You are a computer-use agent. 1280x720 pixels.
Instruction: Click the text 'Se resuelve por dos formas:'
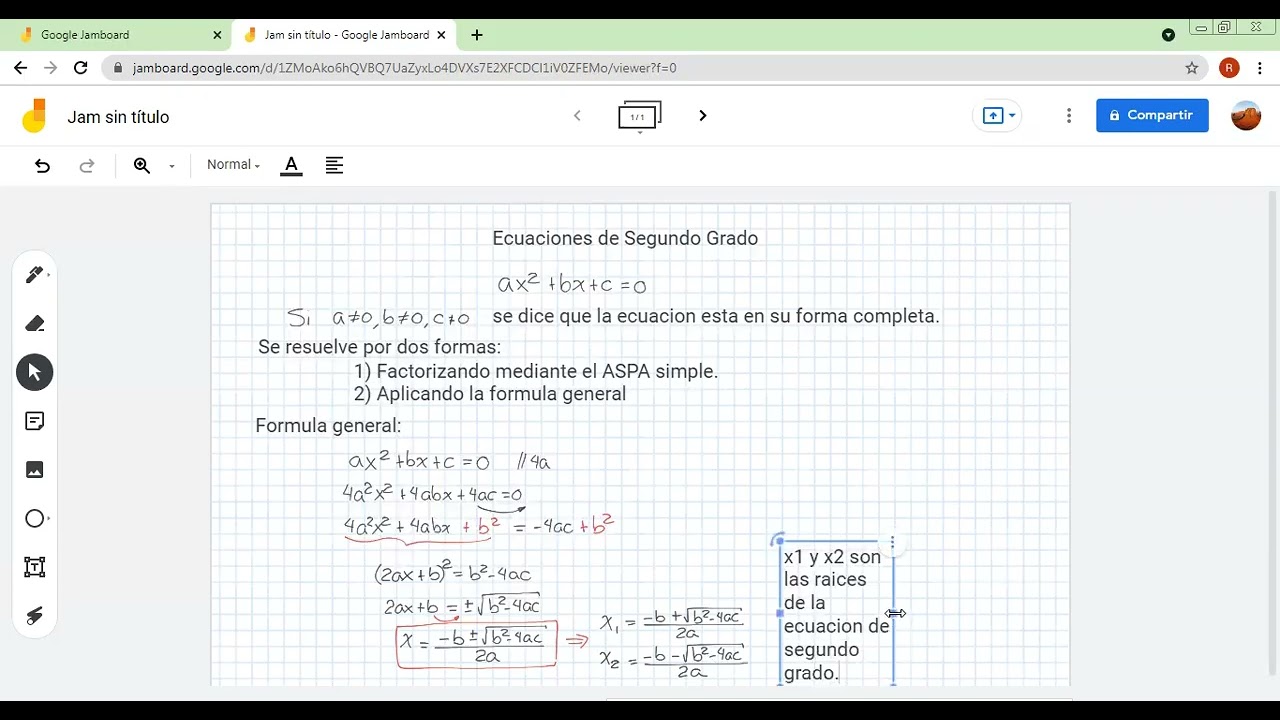click(x=379, y=347)
